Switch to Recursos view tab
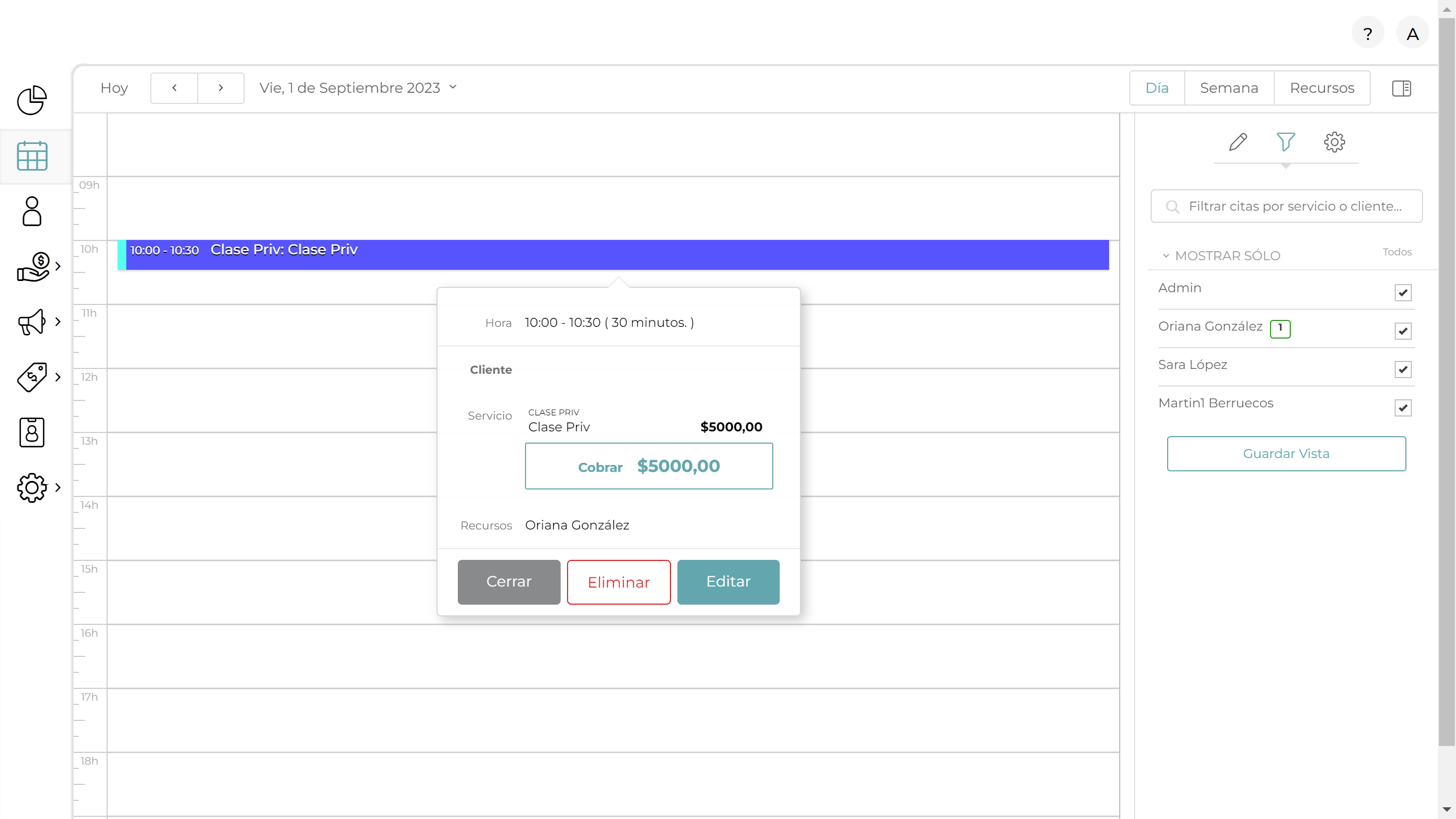 1322,87
